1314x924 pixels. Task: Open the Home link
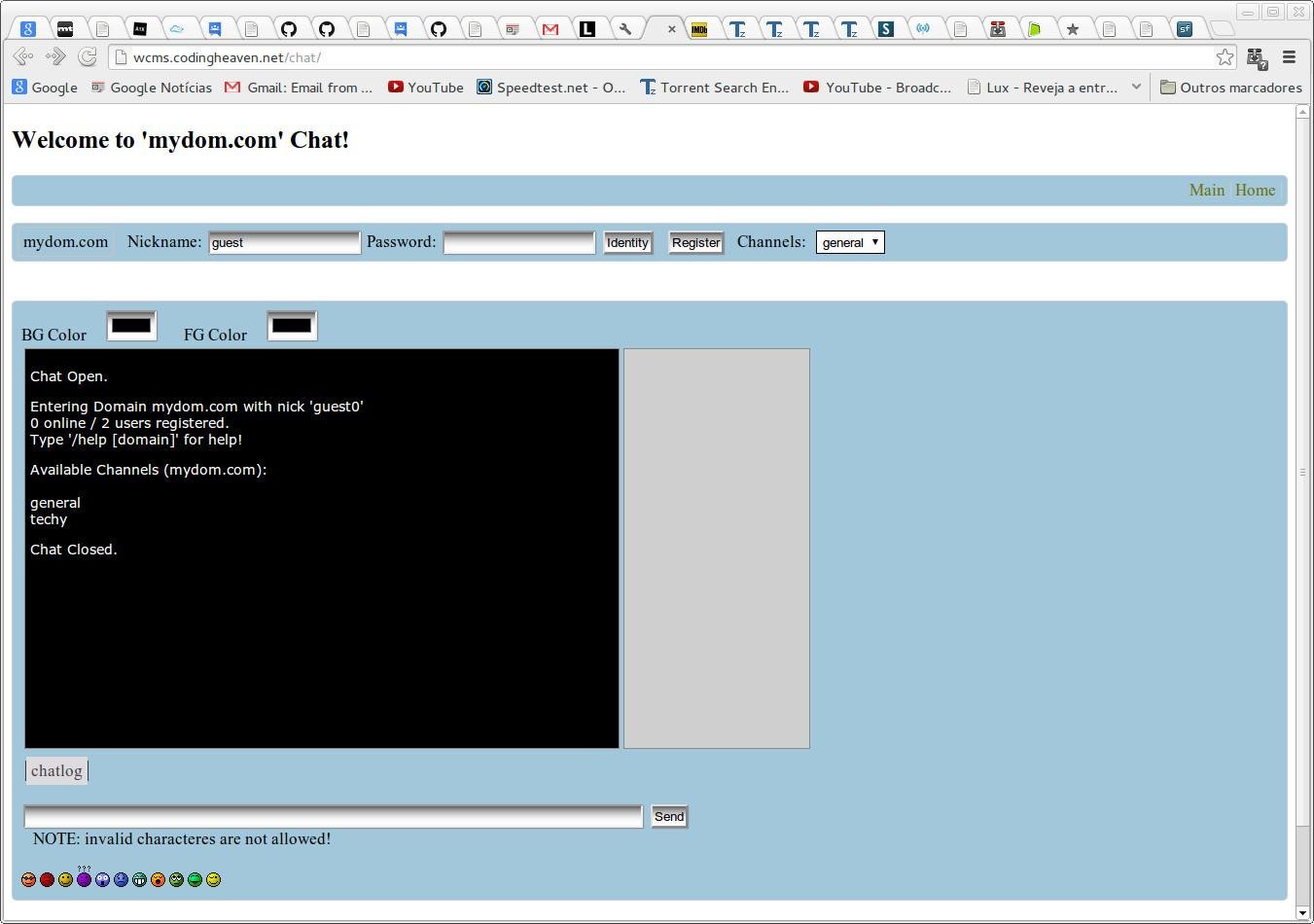tap(1254, 190)
